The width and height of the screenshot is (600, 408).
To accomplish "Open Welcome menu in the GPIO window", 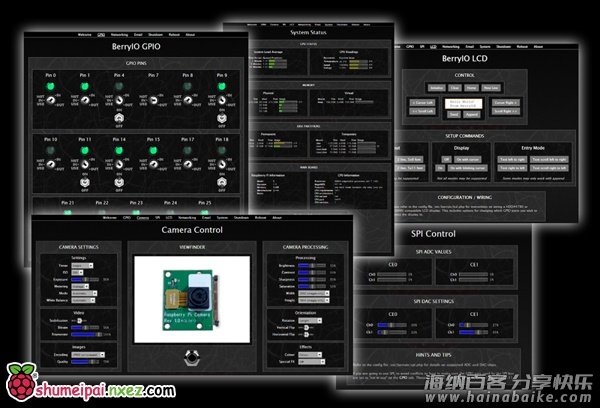I will (85, 35).
